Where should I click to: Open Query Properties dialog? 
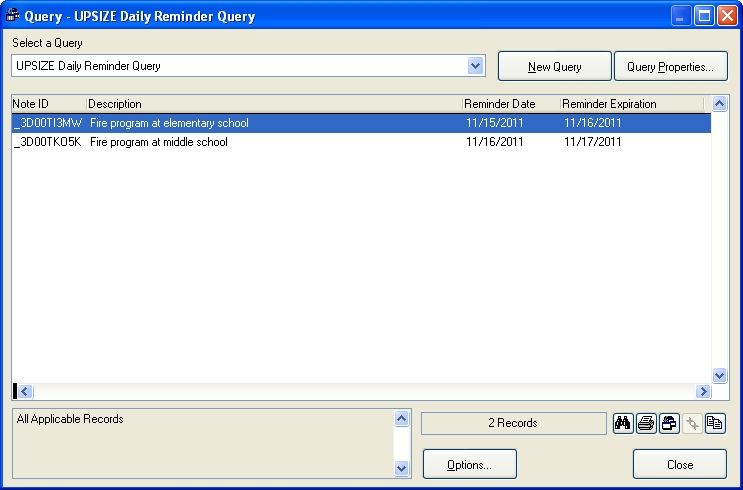[x=670, y=67]
